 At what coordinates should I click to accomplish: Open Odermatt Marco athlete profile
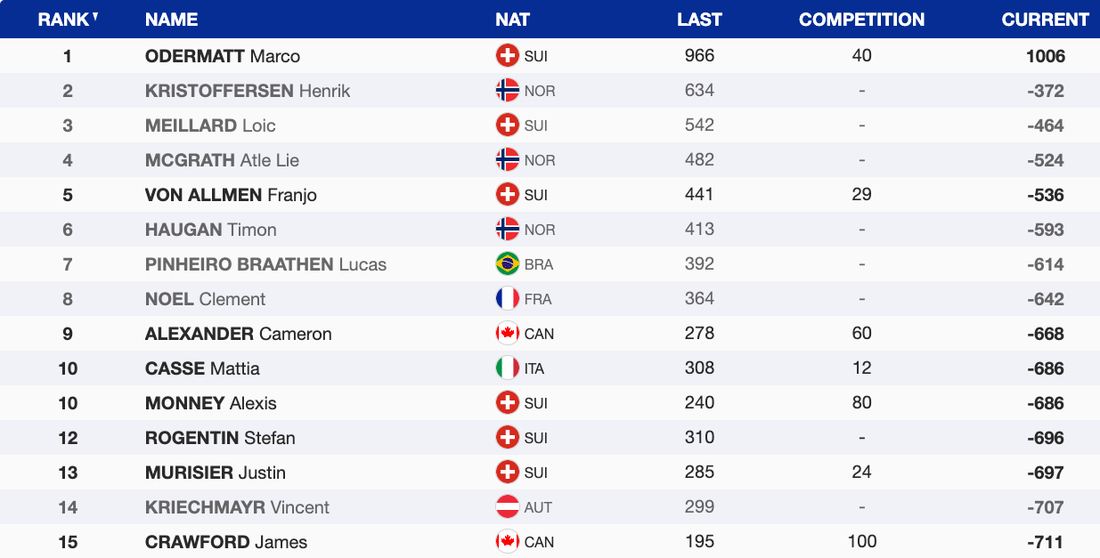[x=222, y=56]
